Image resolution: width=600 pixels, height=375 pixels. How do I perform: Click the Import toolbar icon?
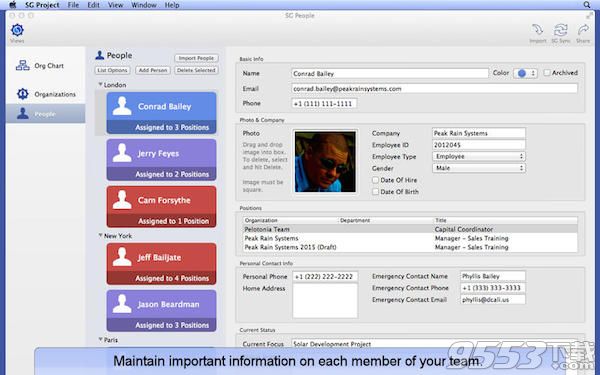click(538, 29)
